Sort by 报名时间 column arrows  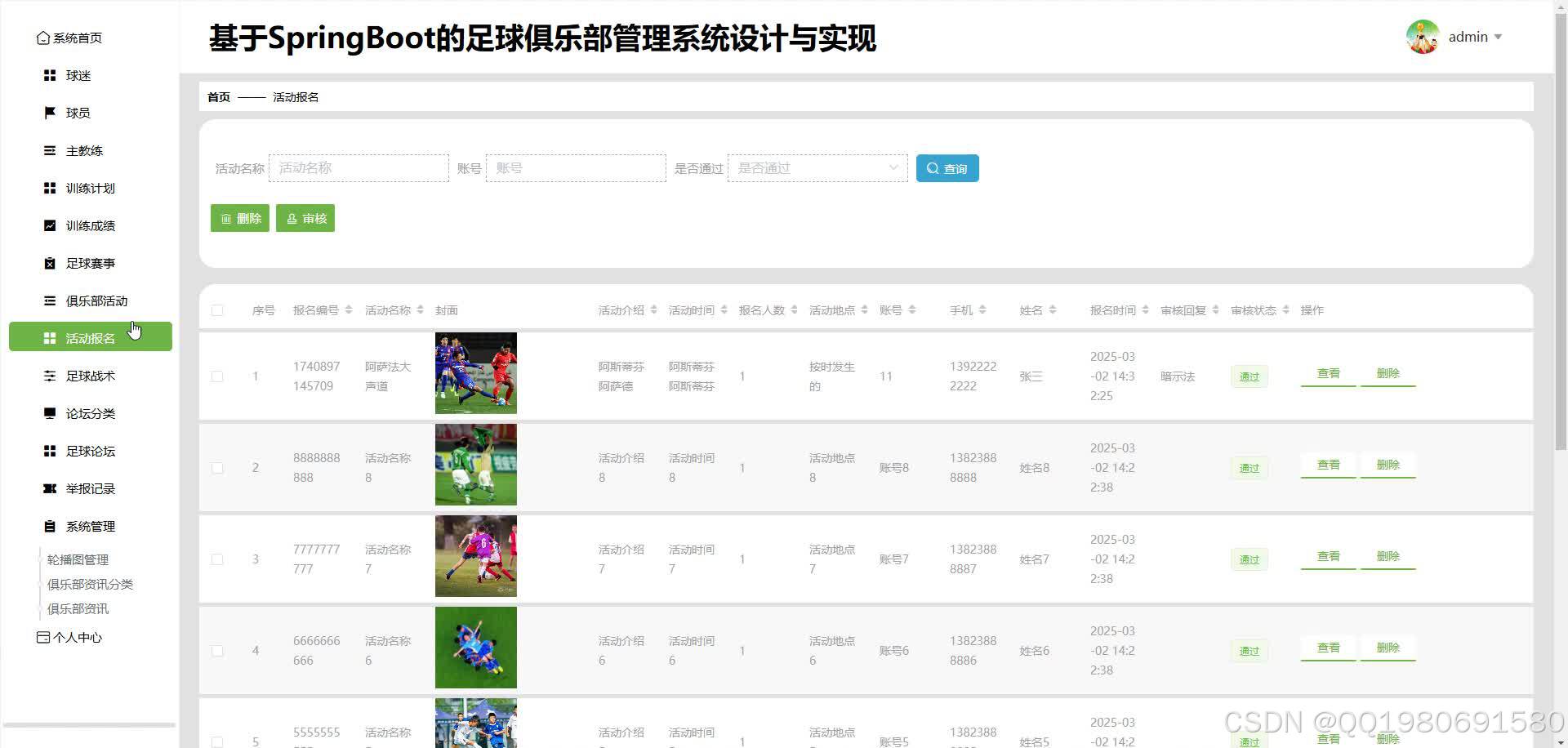coord(1145,310)
